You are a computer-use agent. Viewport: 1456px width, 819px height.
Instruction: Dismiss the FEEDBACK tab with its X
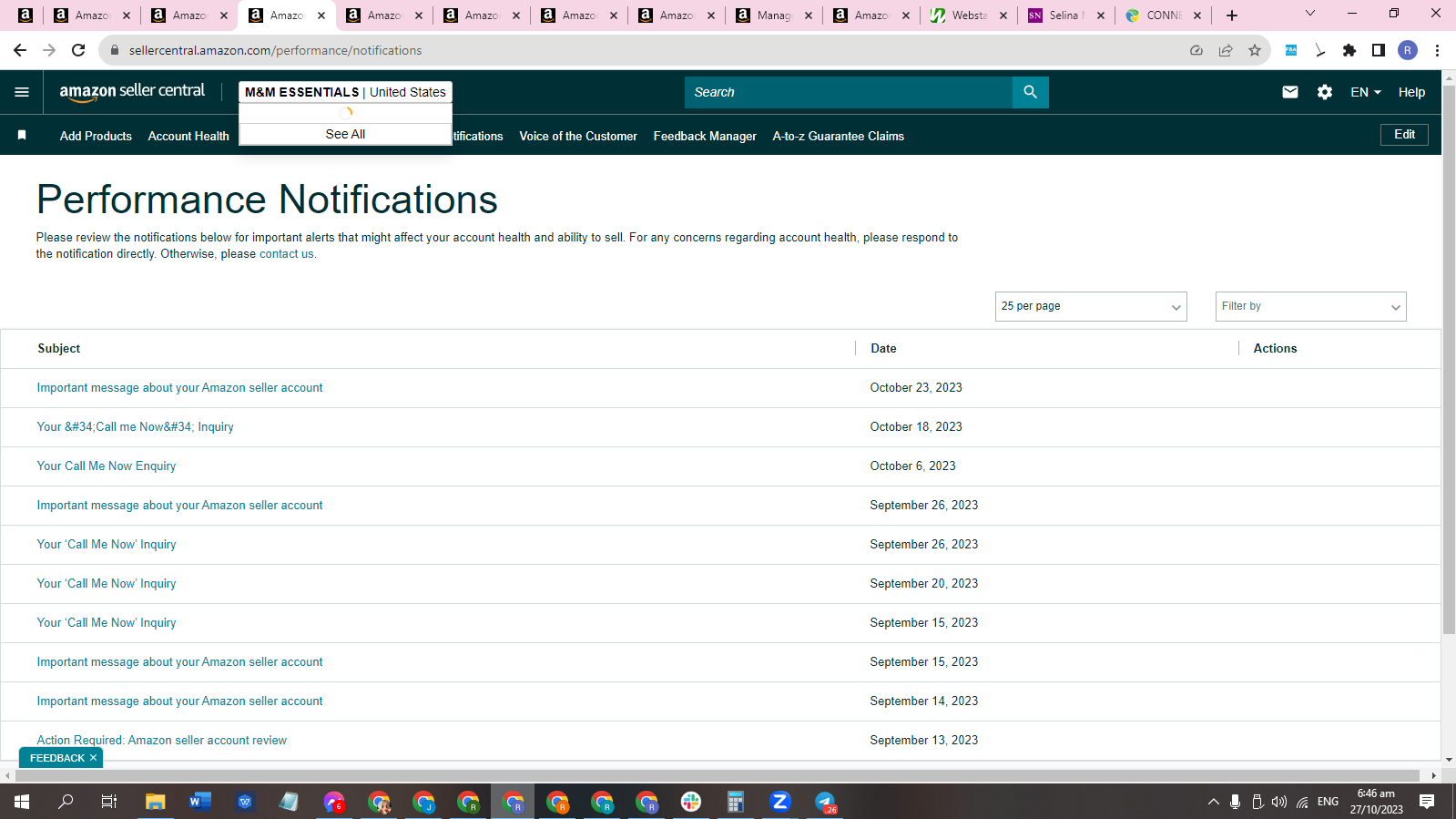(x=93, y=758)
